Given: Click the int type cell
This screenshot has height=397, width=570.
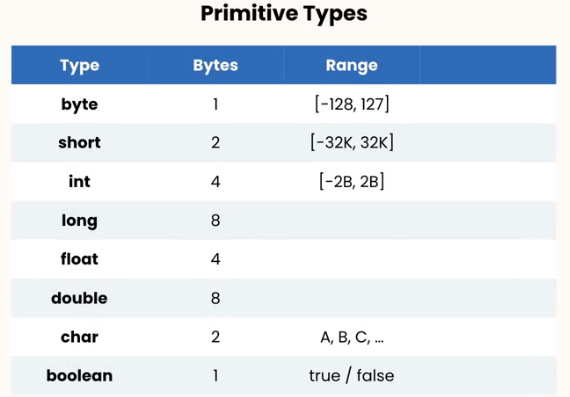Looking at the screenshot, I should pyautogui.click(x=80, y=181).
